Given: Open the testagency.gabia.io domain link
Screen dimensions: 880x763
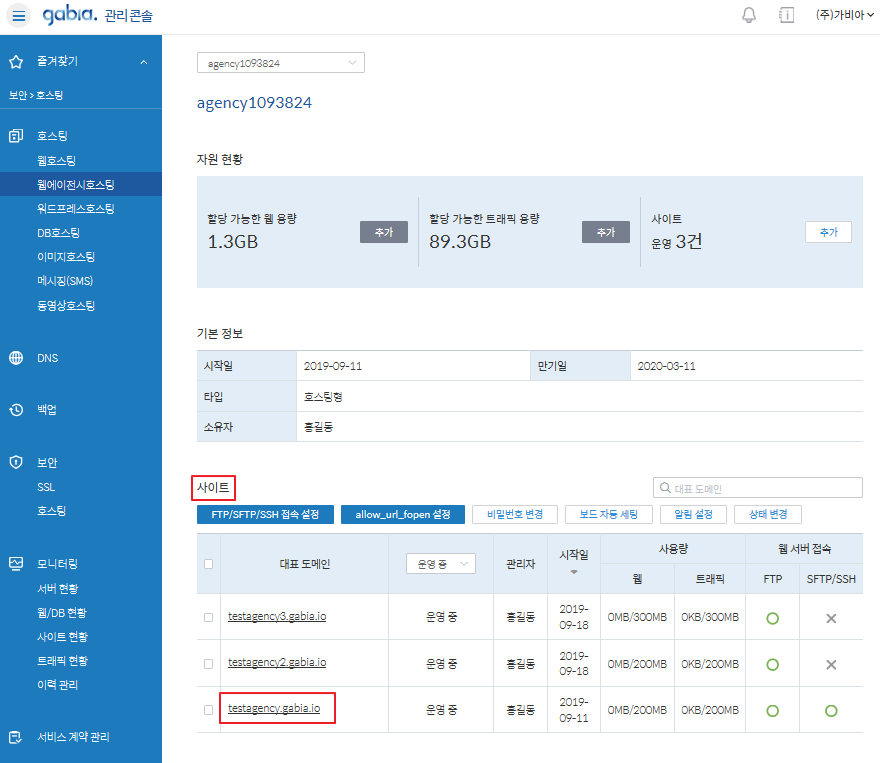Looking at the screenshot, I should [274, 709].
